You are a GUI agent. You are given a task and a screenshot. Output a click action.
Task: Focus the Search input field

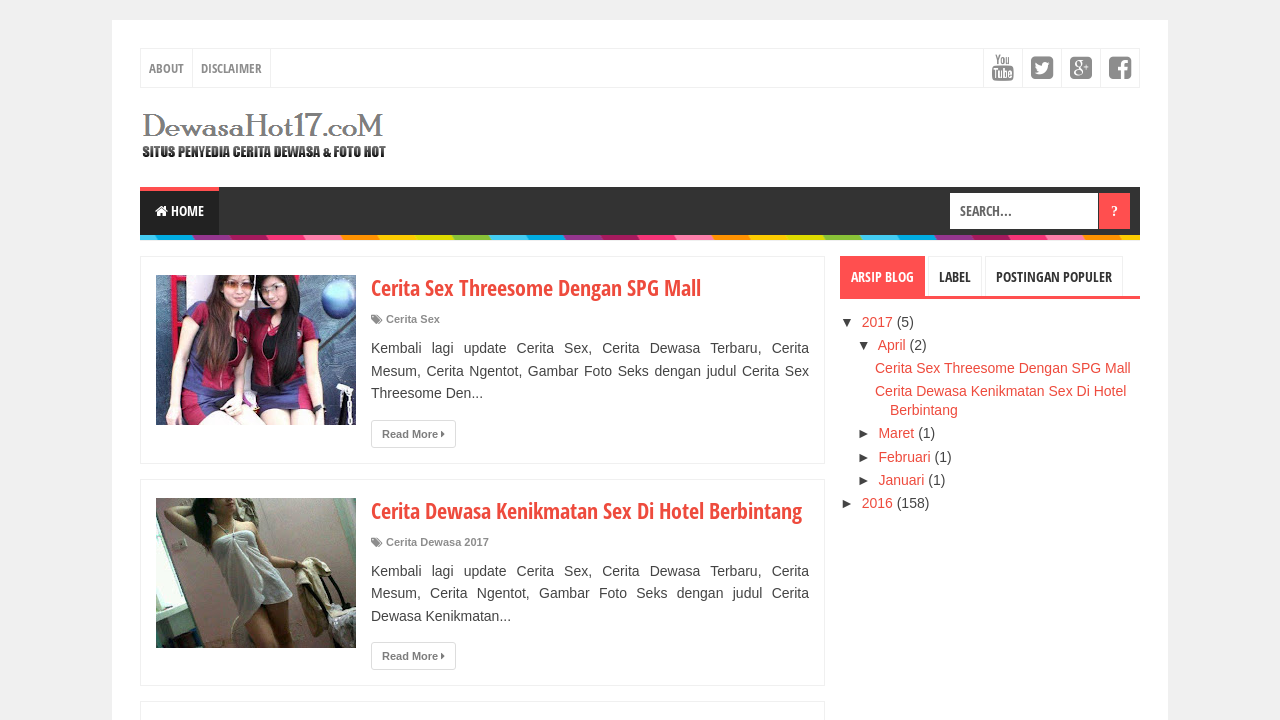[x=1023, y=211]
